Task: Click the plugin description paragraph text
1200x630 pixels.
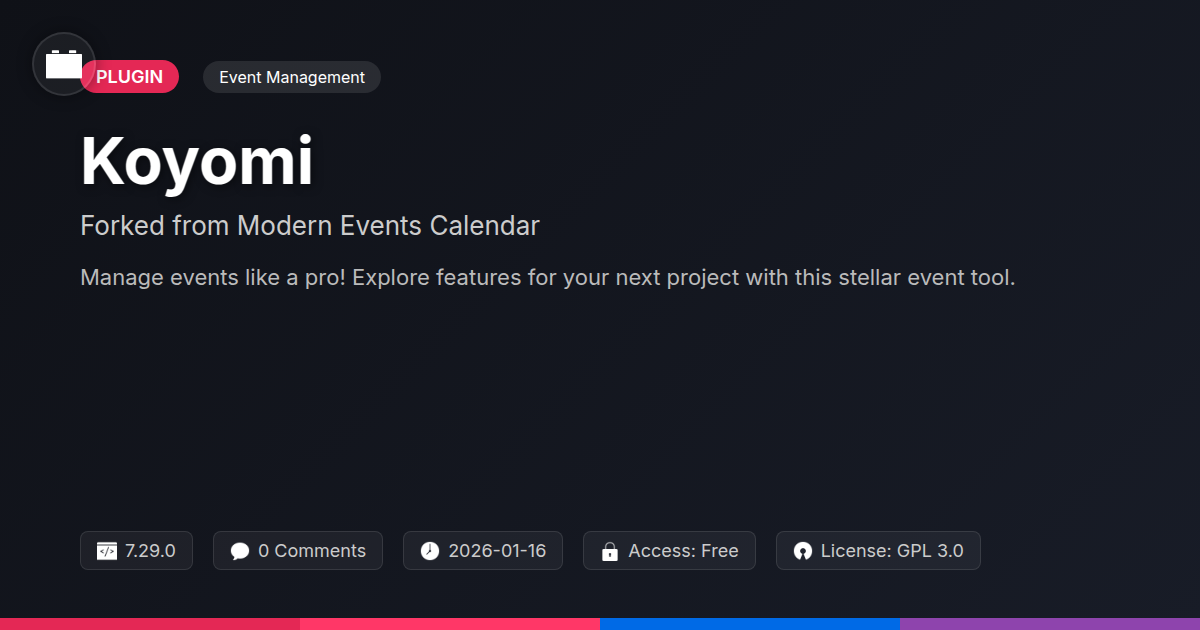Action: (547, 278)
